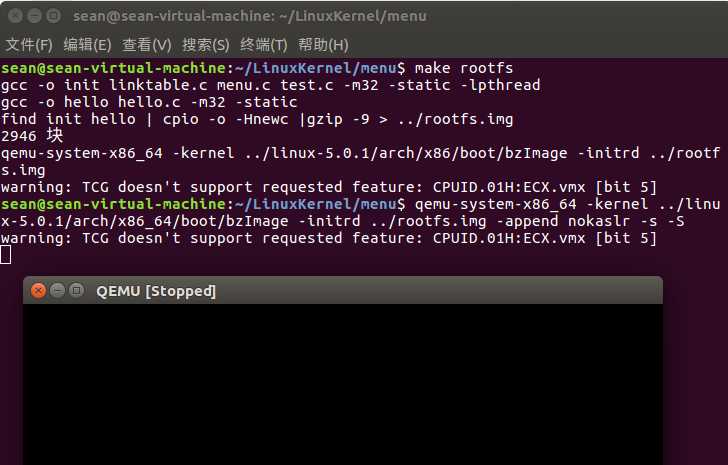Expand the 查看(V) menu
The height and width of the screenshot is (465, 728).
tap(146, 45)
